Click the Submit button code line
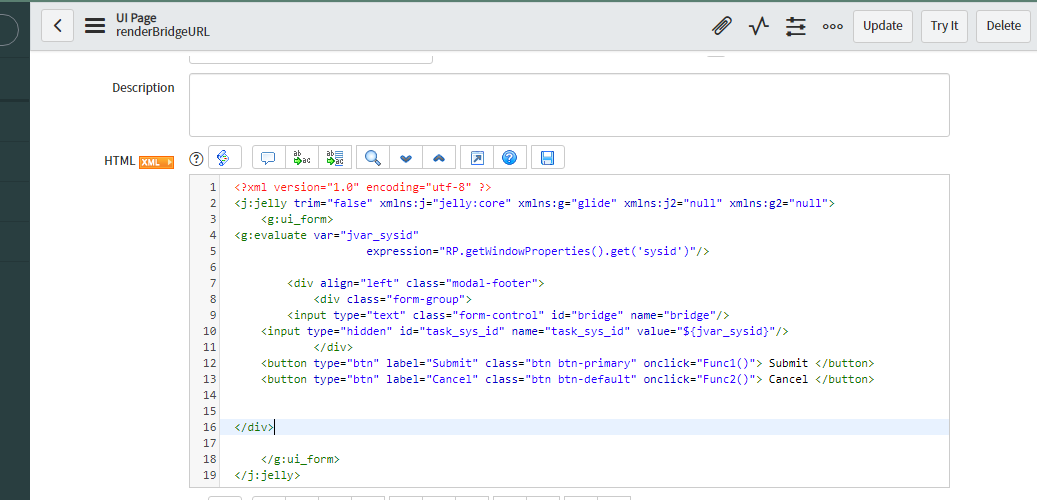1037x500 pixels. [567, 363]
